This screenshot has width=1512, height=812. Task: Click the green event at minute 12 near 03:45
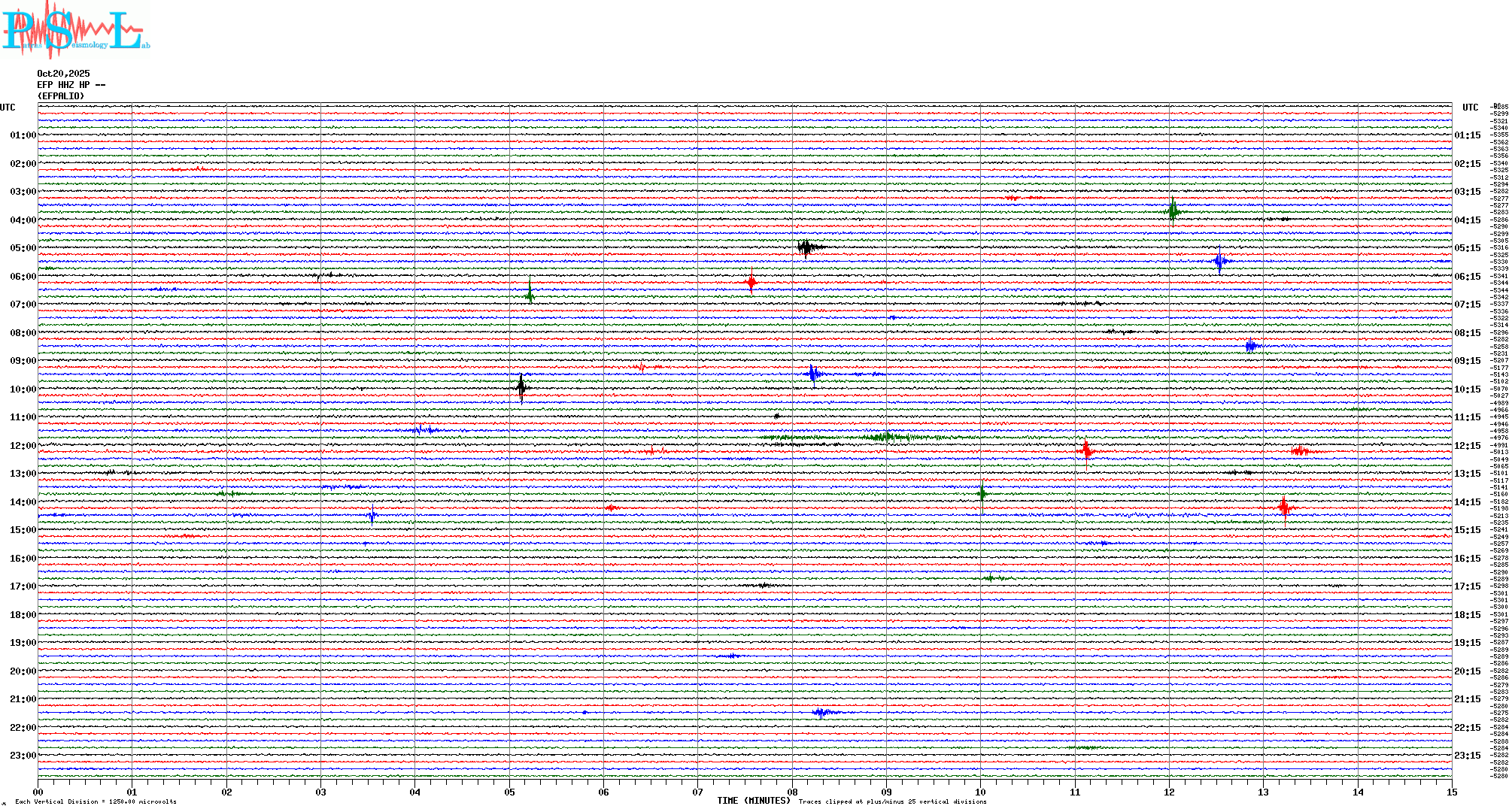tap(1173, 211)
